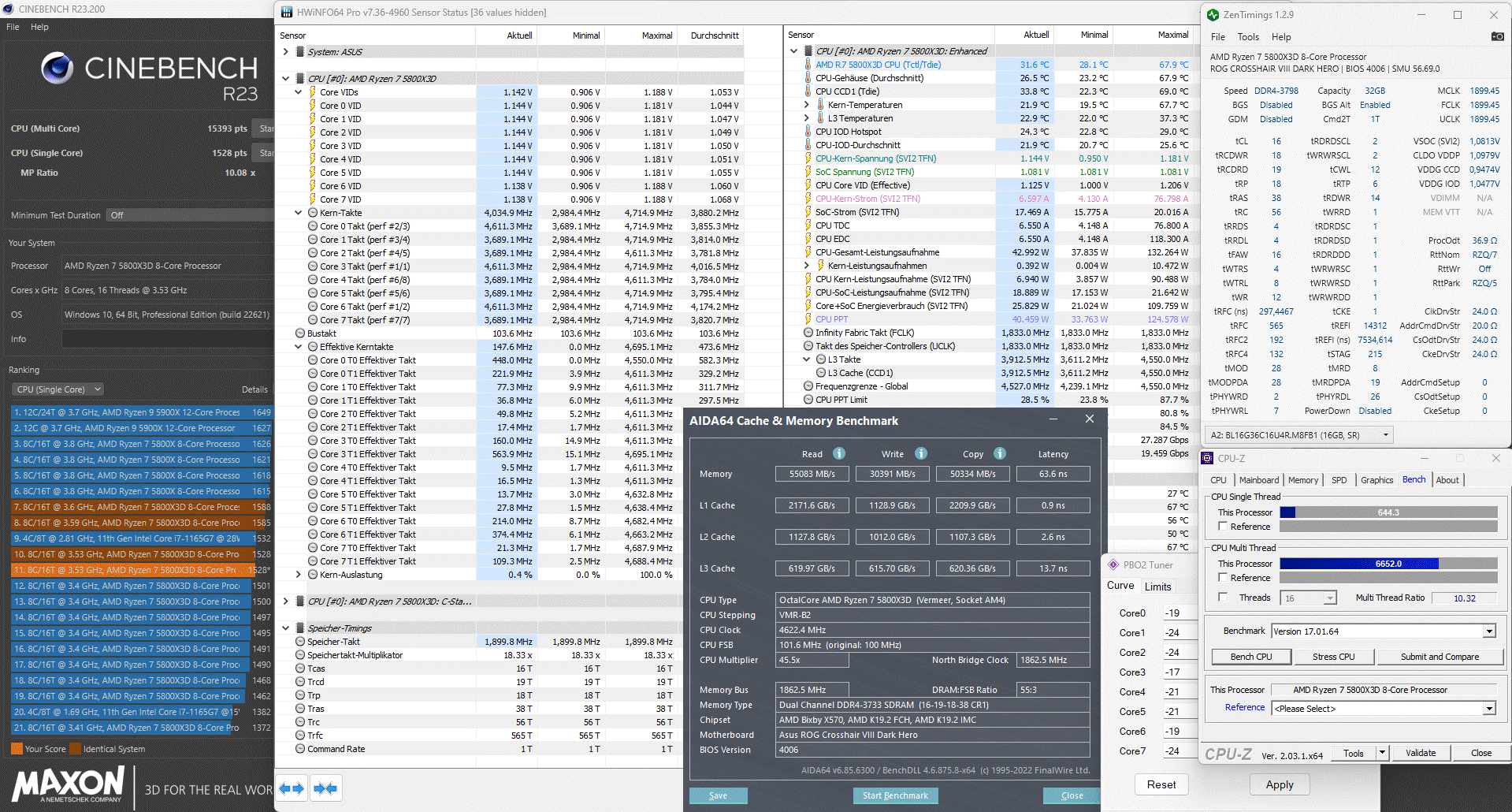Click the Details link in the Cinebench ranking

(x=254, y=389)
